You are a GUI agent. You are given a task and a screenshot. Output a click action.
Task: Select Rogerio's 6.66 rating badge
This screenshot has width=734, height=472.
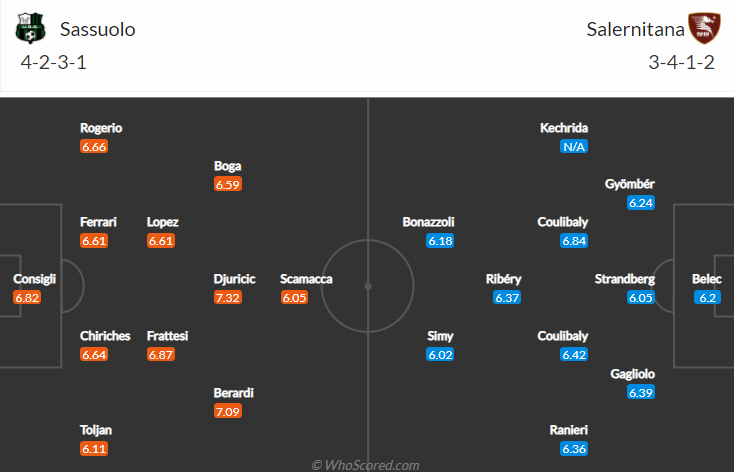[x=94, y=147]
